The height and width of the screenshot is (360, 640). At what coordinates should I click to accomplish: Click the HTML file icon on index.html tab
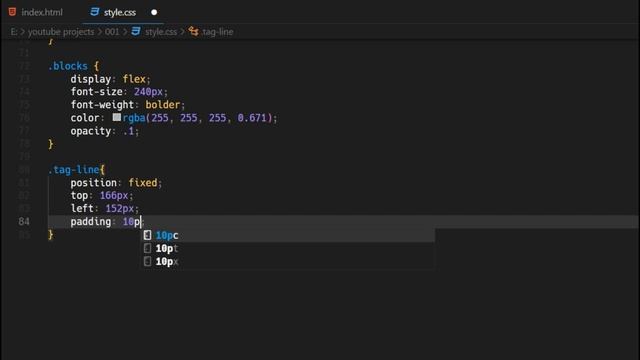coord(12,12)
